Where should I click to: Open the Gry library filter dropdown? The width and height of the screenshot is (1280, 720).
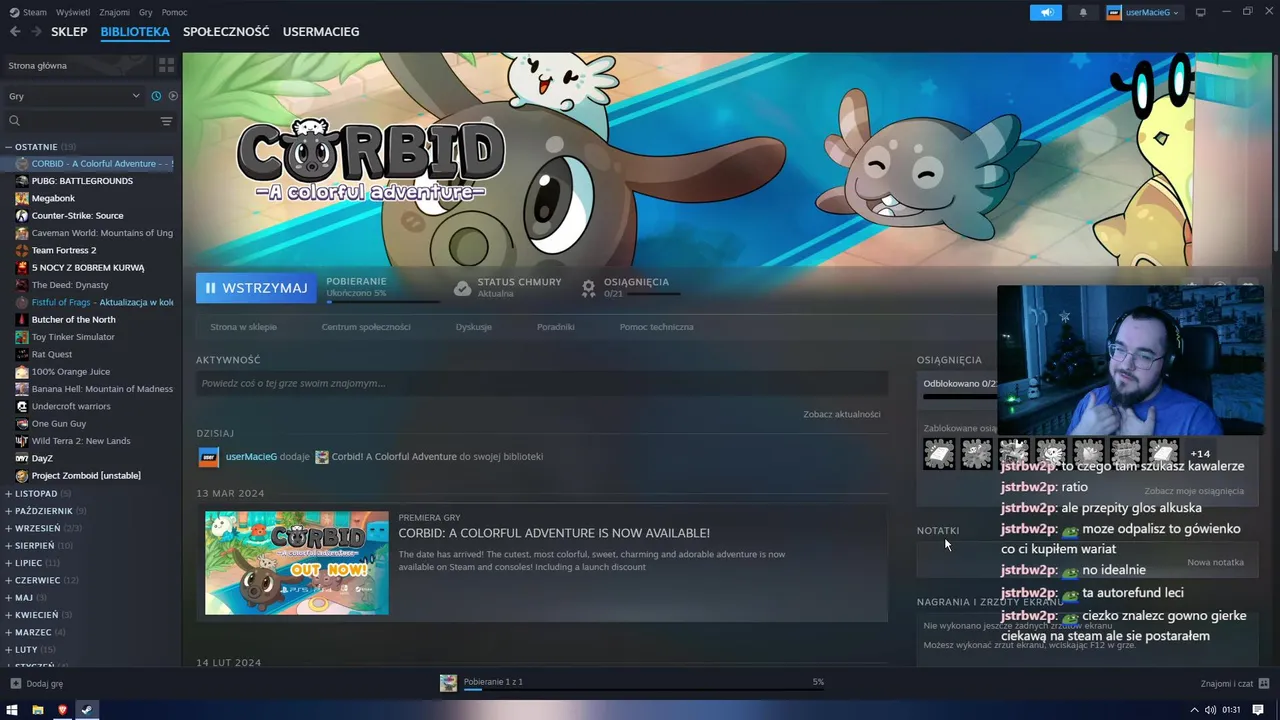pyautogui.click(x=75, y=96)
